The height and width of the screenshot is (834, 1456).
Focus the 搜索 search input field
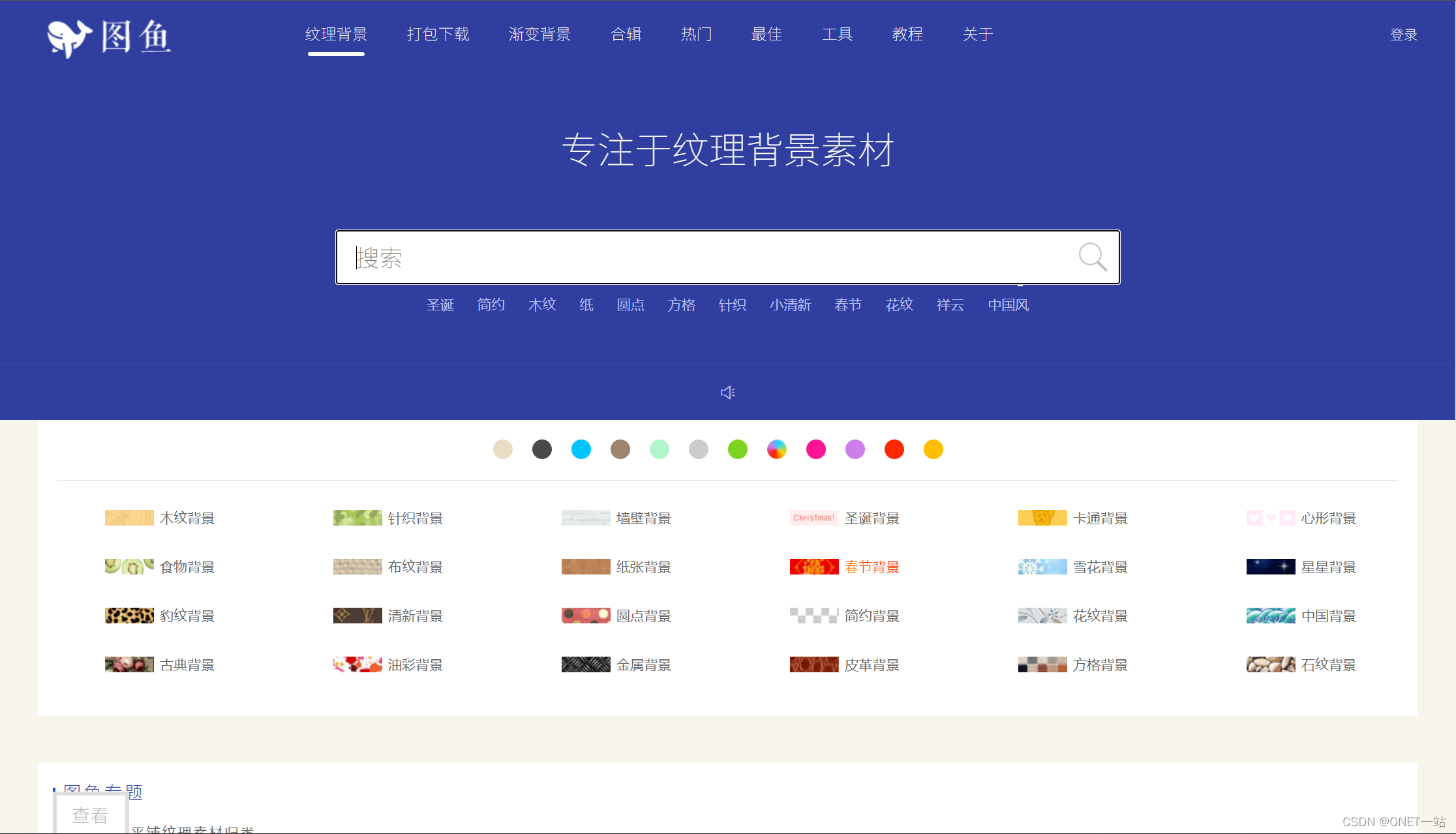click(705, 258)
